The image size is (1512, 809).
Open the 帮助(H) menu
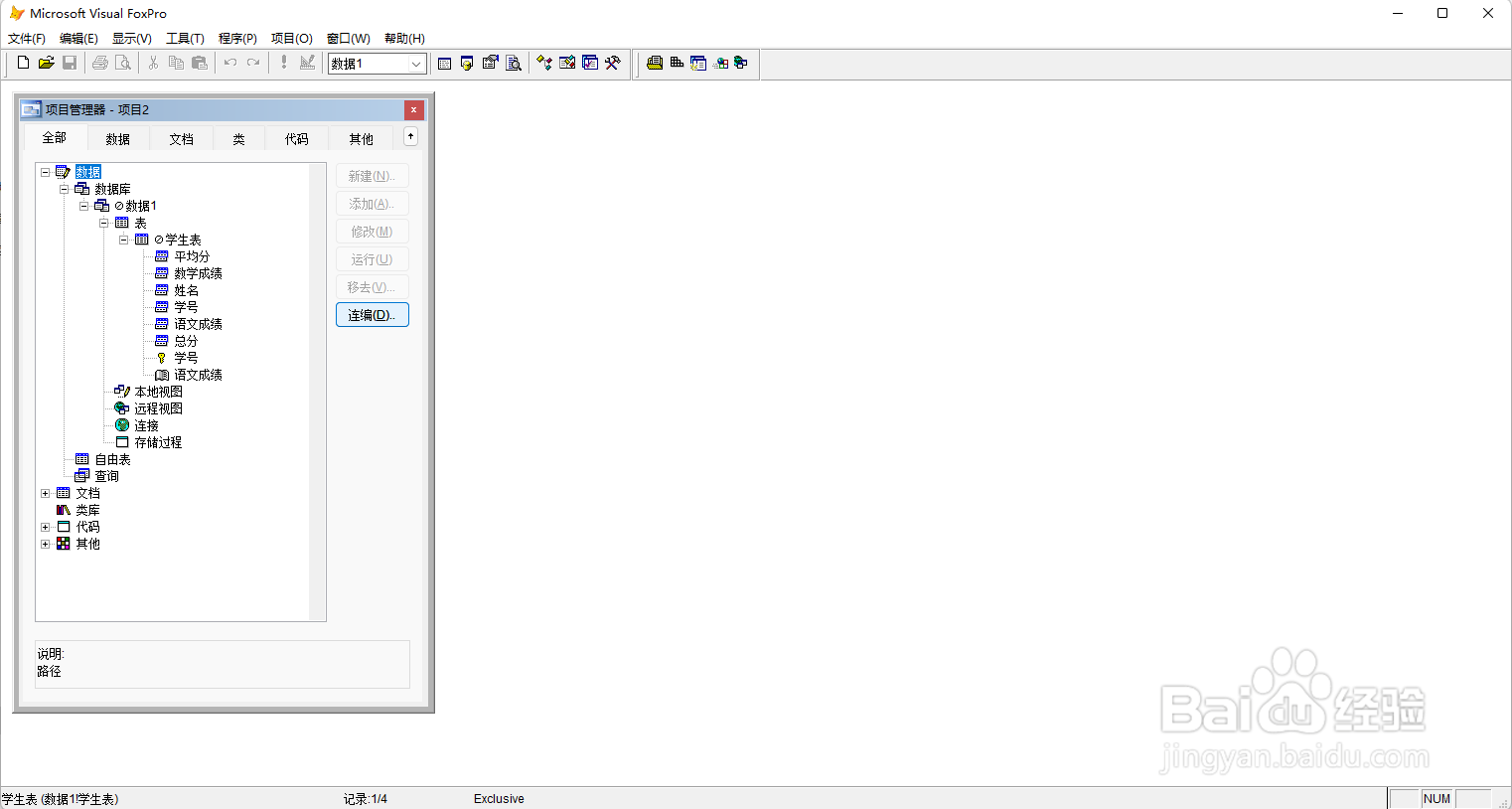[404, 39]
